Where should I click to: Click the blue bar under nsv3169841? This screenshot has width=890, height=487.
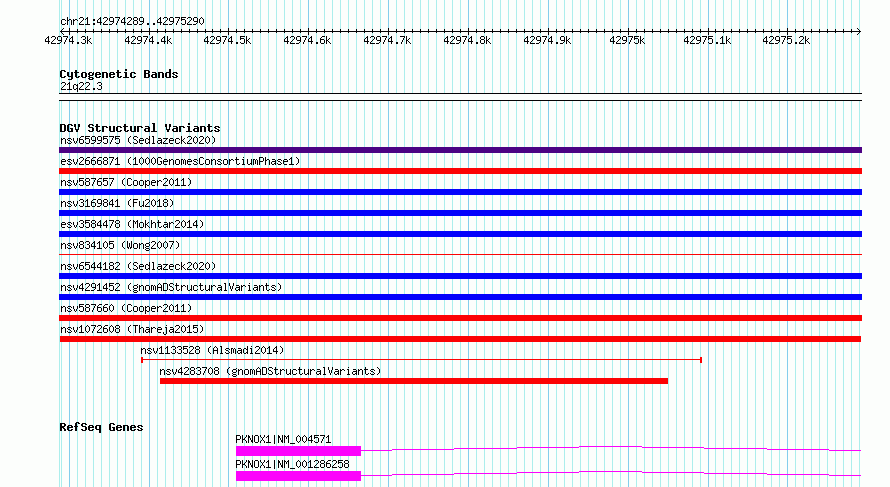(460, 213)
